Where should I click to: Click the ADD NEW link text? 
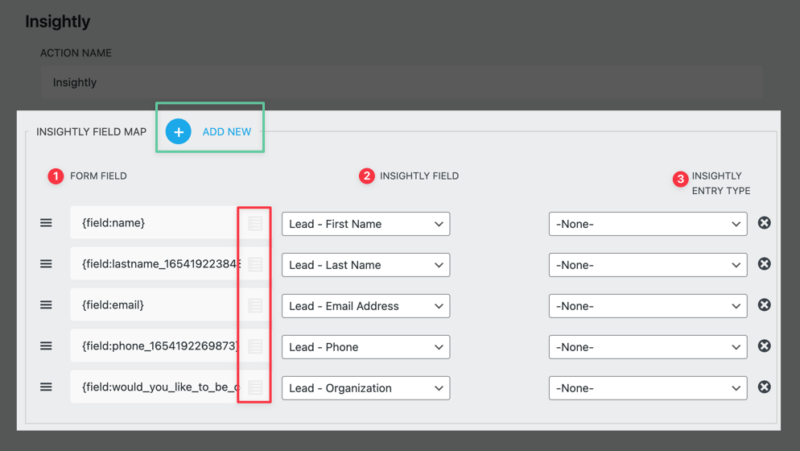227,132
